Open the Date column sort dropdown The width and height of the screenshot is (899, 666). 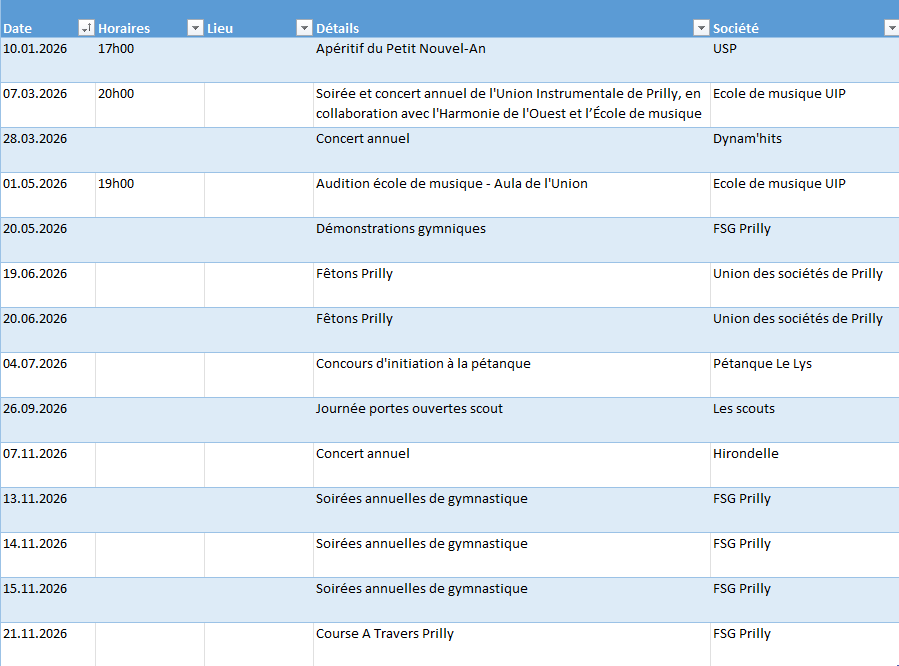click(x=85, y=28)
